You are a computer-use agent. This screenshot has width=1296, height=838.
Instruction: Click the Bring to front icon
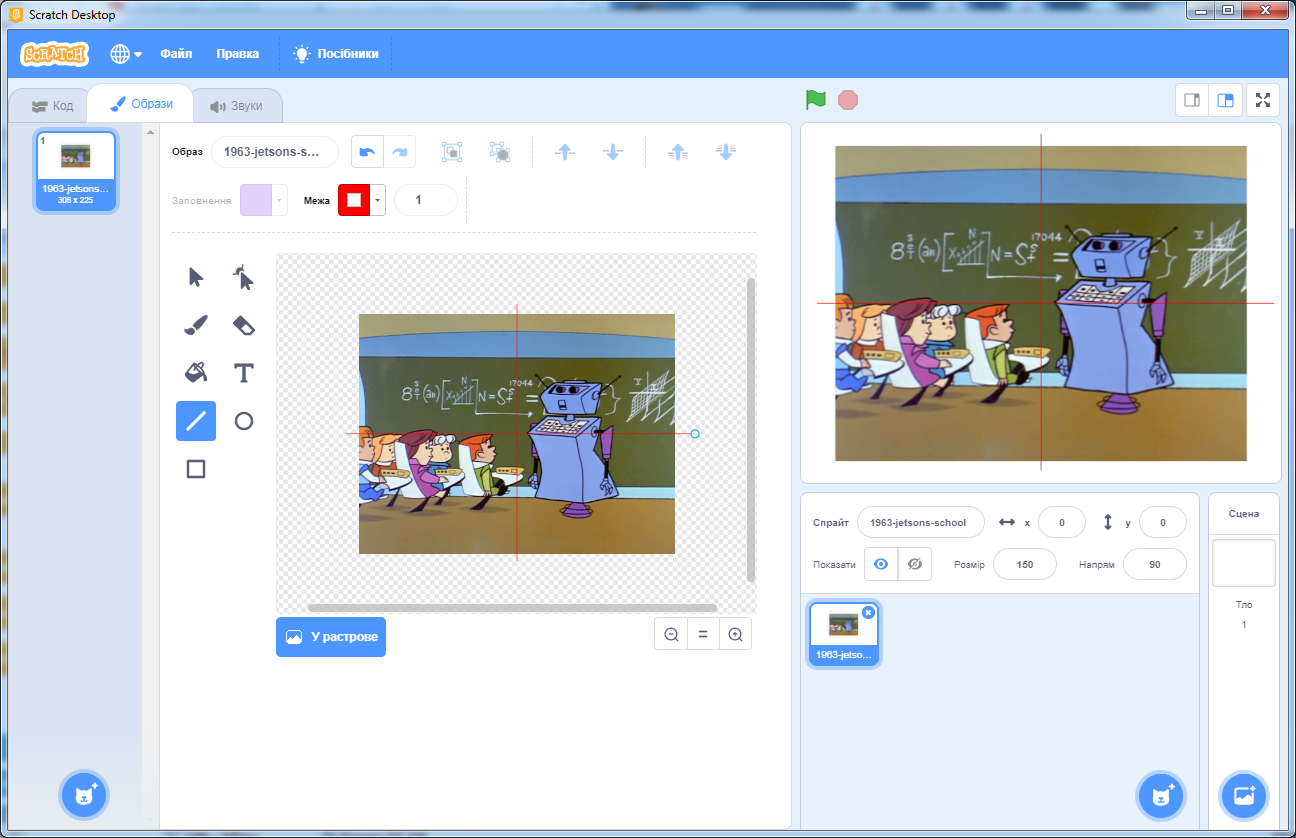tap(678, 152)
